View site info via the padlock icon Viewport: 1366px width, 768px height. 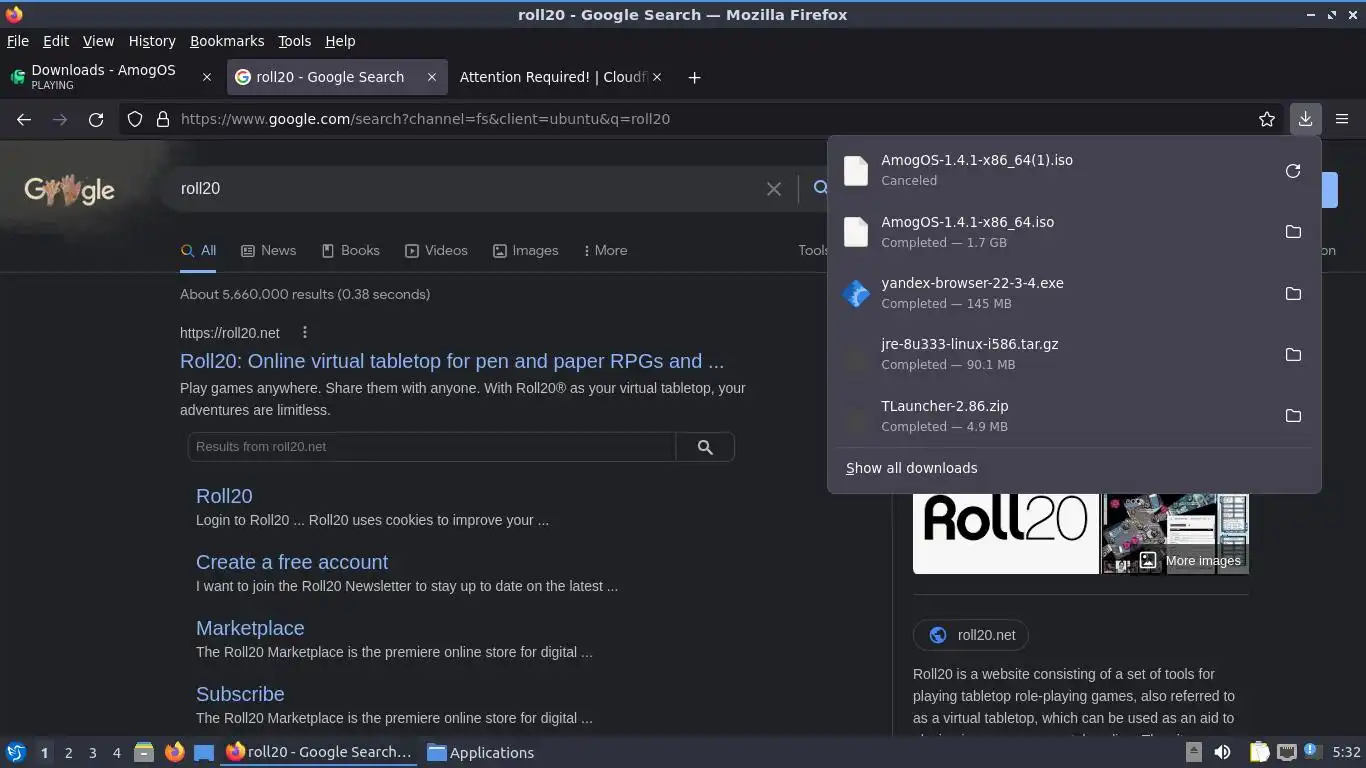(x=162, y=119)
